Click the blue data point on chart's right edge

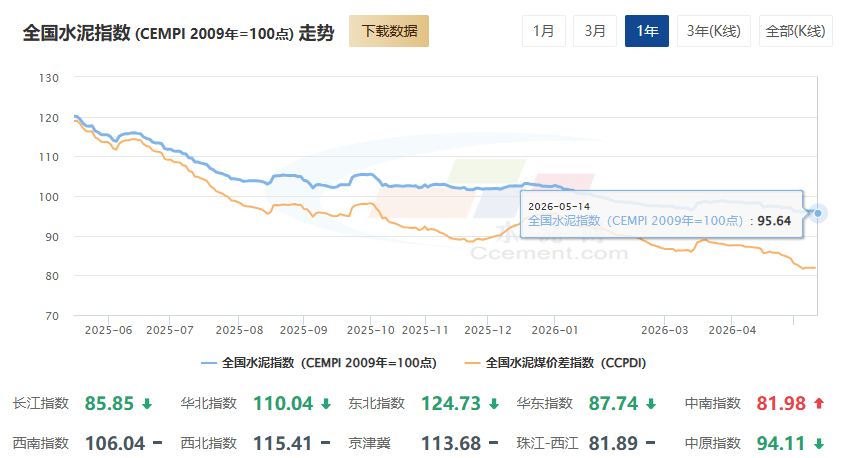point(818,213)
